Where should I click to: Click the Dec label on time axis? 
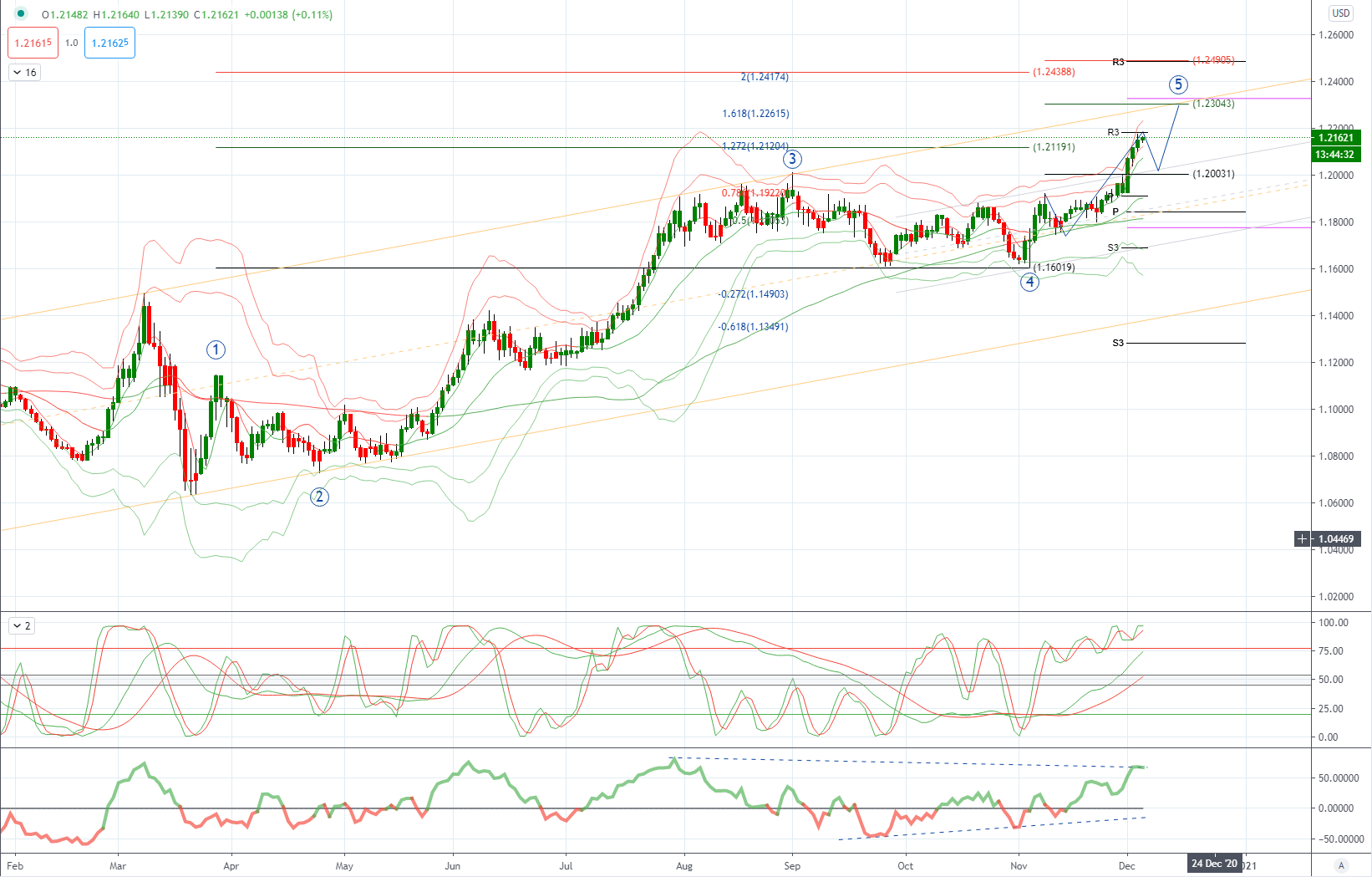[x=1126, y=866]
